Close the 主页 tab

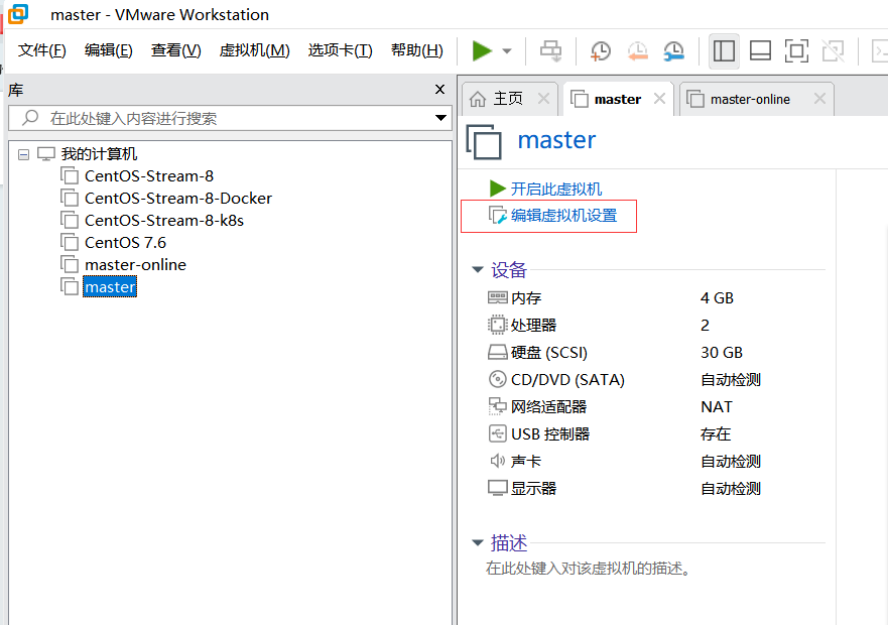[544, 99]
